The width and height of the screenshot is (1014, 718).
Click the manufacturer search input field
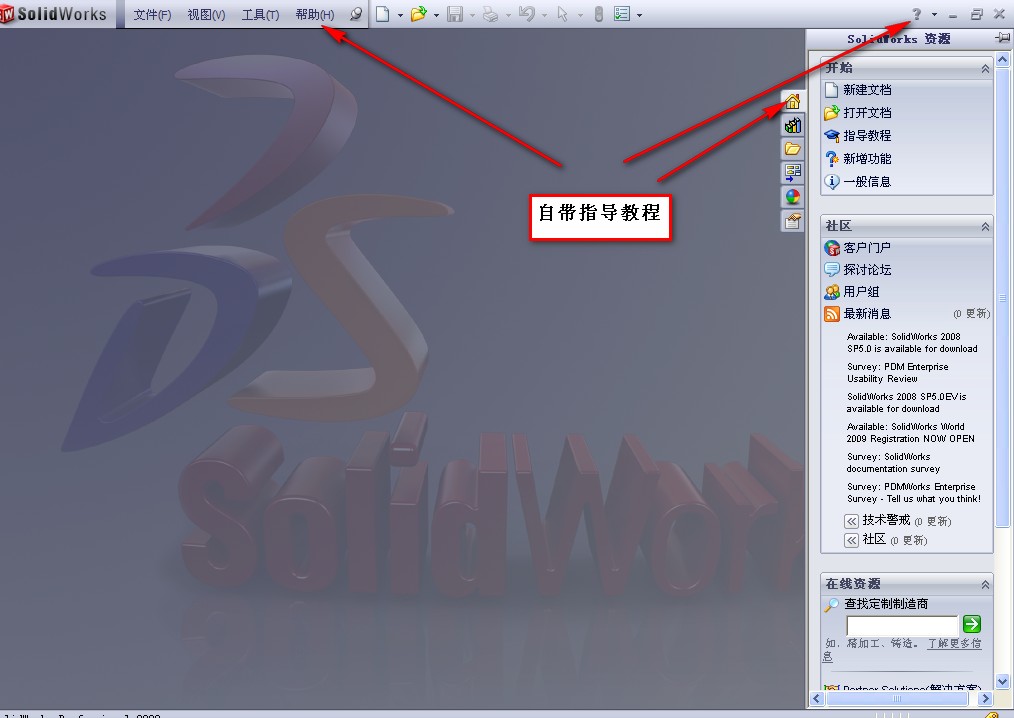click(x=902, y=626)
